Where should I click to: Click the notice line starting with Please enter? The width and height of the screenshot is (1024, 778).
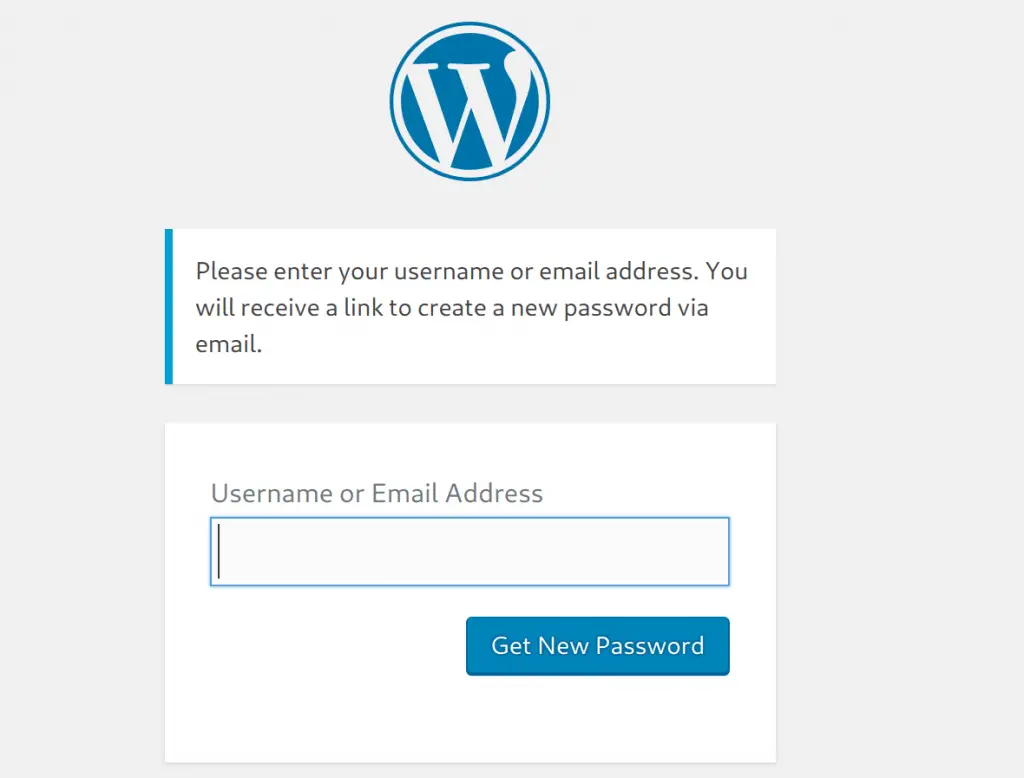click(x=472, y=271)
